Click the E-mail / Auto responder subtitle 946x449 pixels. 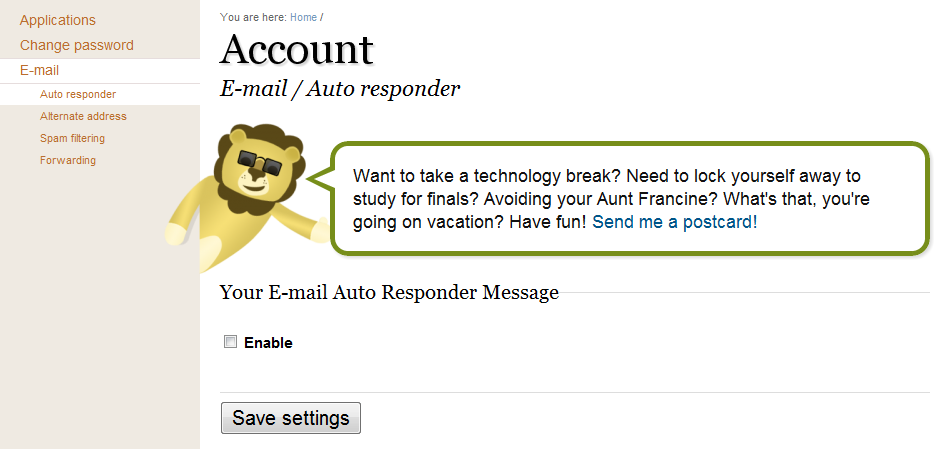[x=340, y=89]
